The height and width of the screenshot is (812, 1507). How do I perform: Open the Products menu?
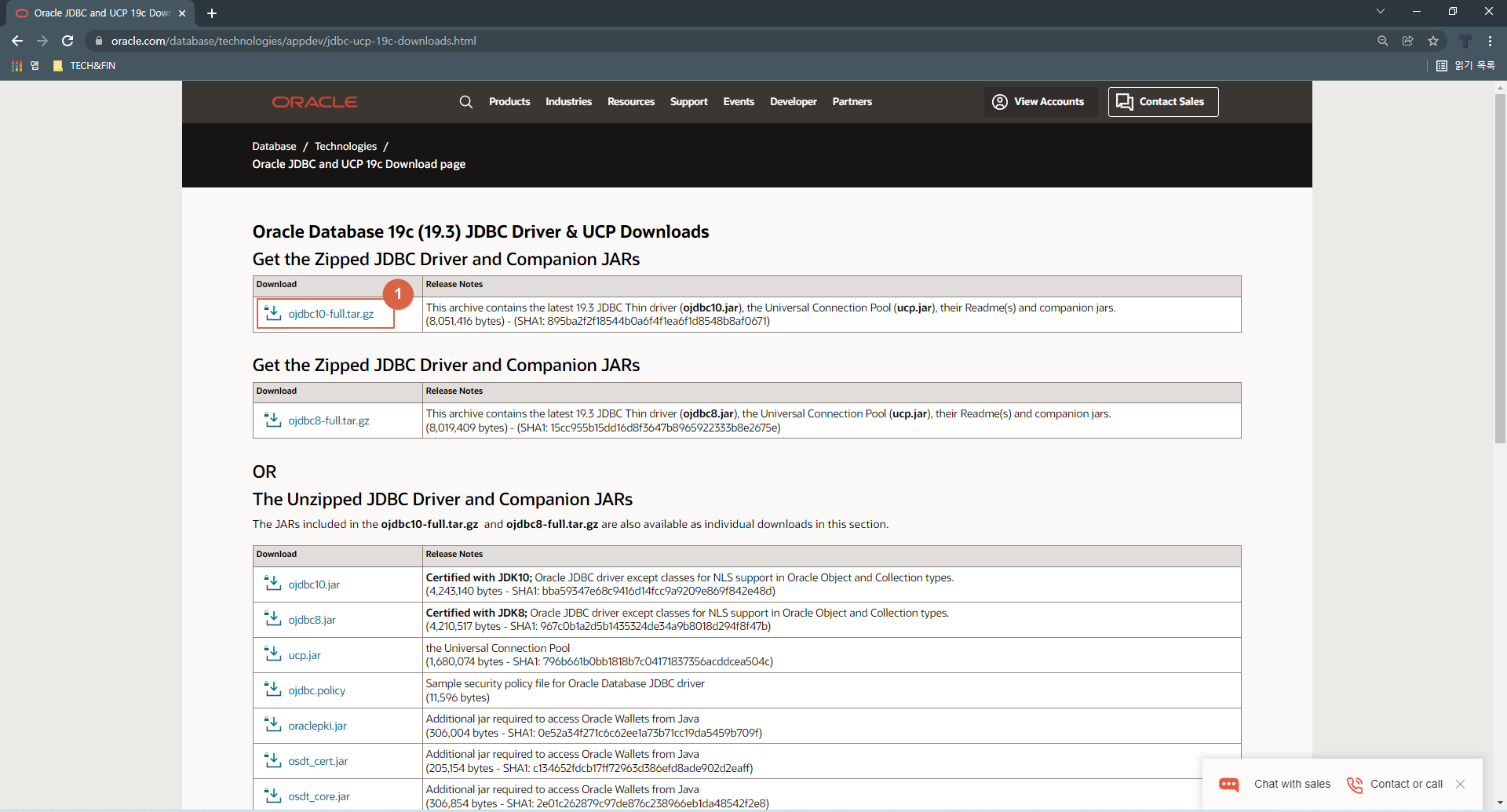click(x=509, y=102)
